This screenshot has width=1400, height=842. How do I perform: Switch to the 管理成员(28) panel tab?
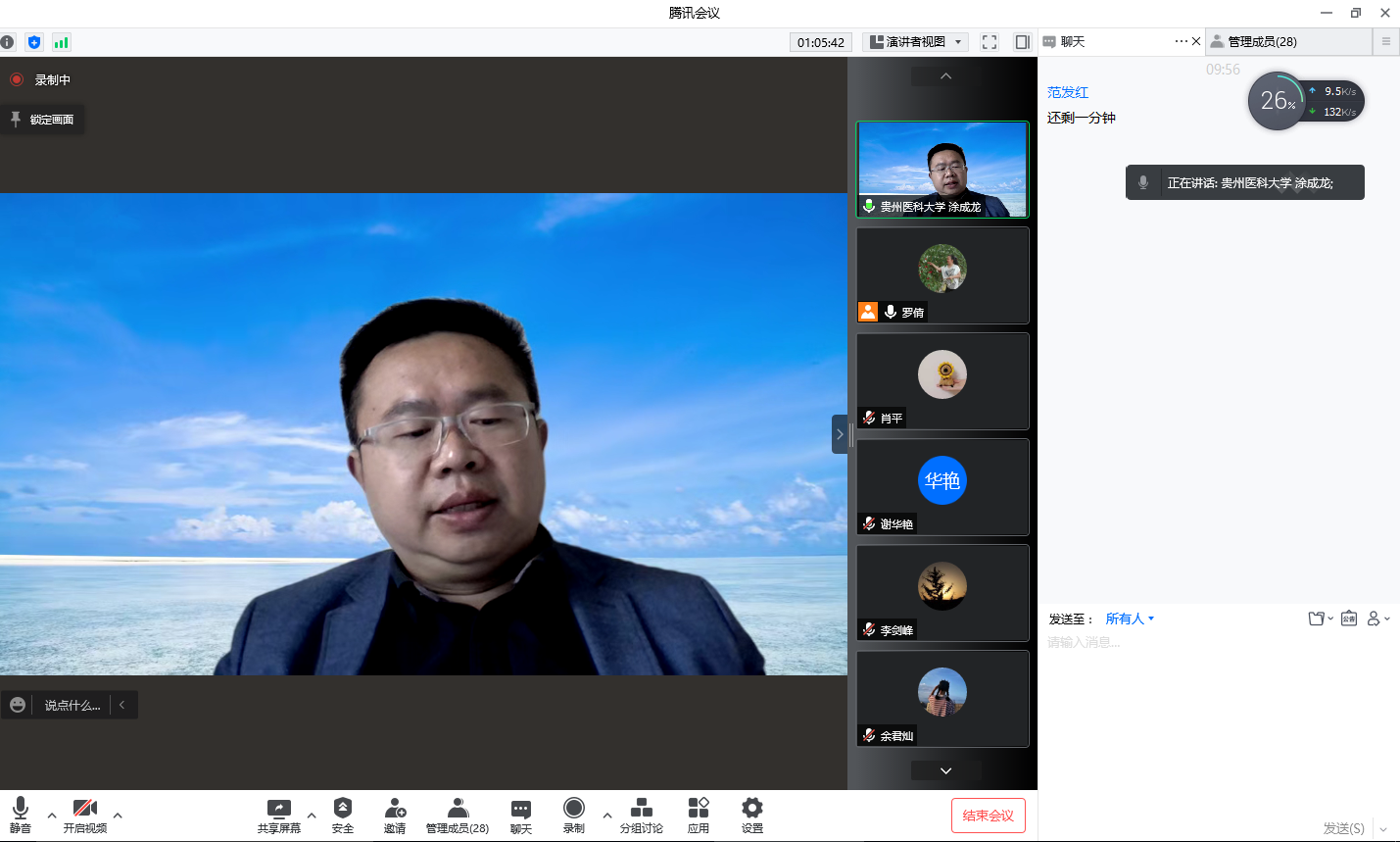point(1262,42)
